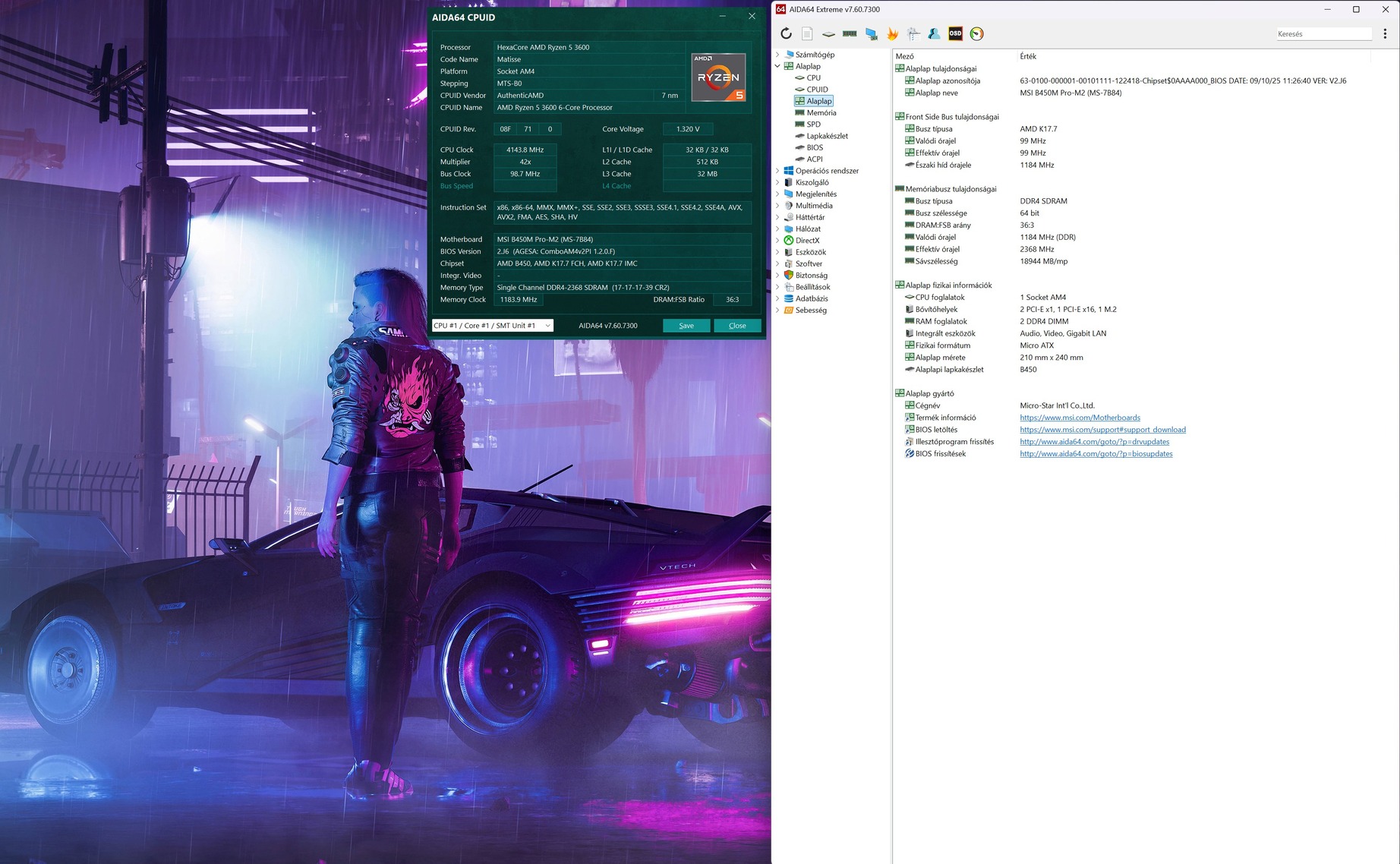This screenshot has height=864, width=1400.
Task: Click the Számítógép computer icon
Action: pos(789,55)
